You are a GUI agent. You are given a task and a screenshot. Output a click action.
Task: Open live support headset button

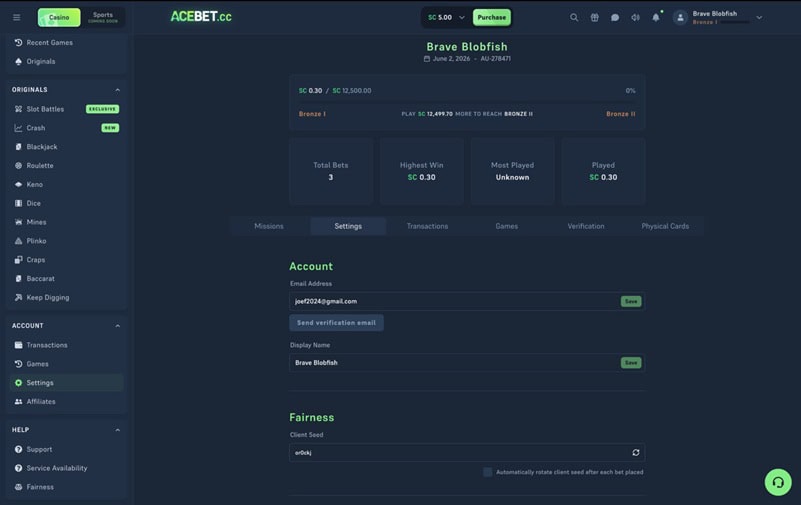click(x=778, y=482)
